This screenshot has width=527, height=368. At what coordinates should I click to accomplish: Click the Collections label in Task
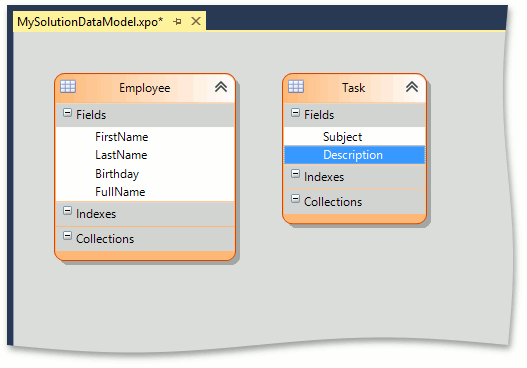333,202
